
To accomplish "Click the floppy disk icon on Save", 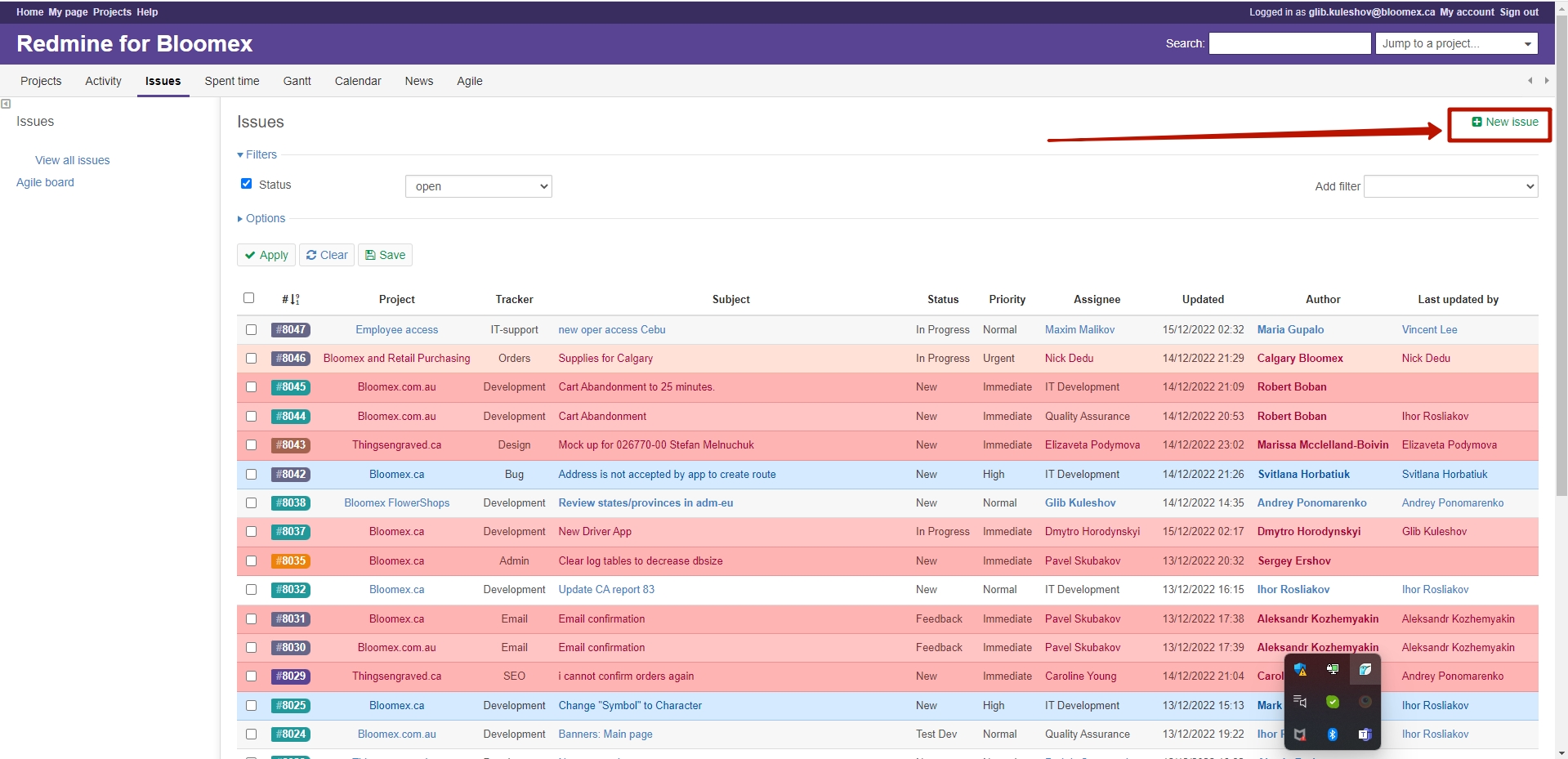I will [x=370, y=255].
